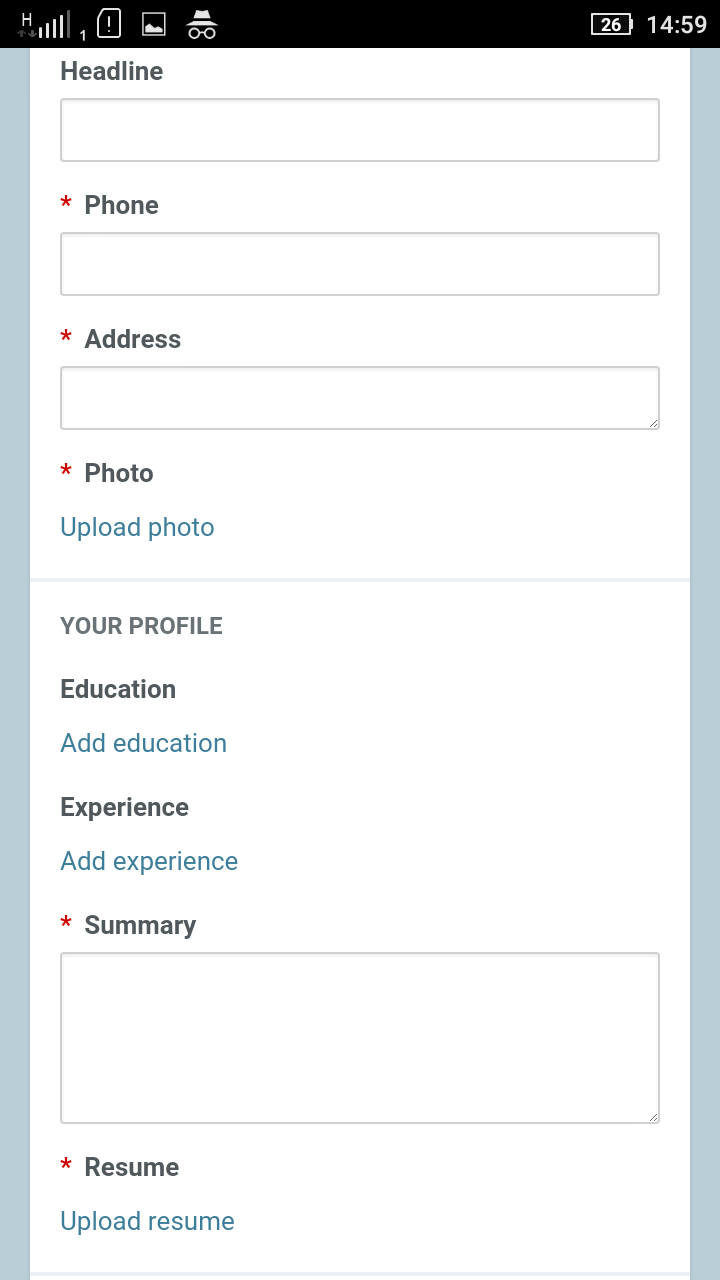720x1280 pixels.
Task: Click inside the Summary text area
Action: click(x=360, y=1038)
